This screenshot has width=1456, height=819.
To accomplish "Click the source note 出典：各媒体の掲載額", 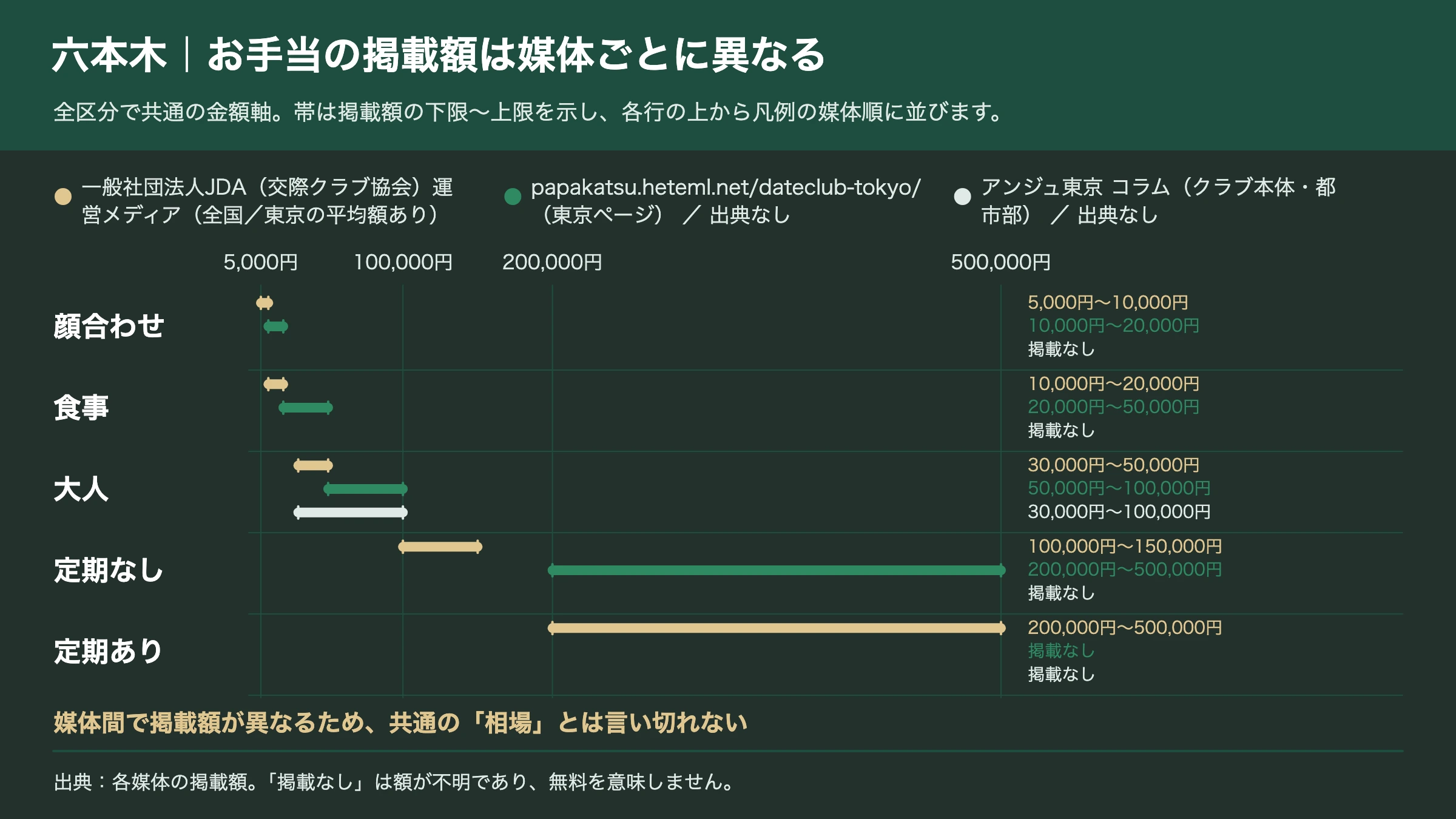I will point(394,782).
